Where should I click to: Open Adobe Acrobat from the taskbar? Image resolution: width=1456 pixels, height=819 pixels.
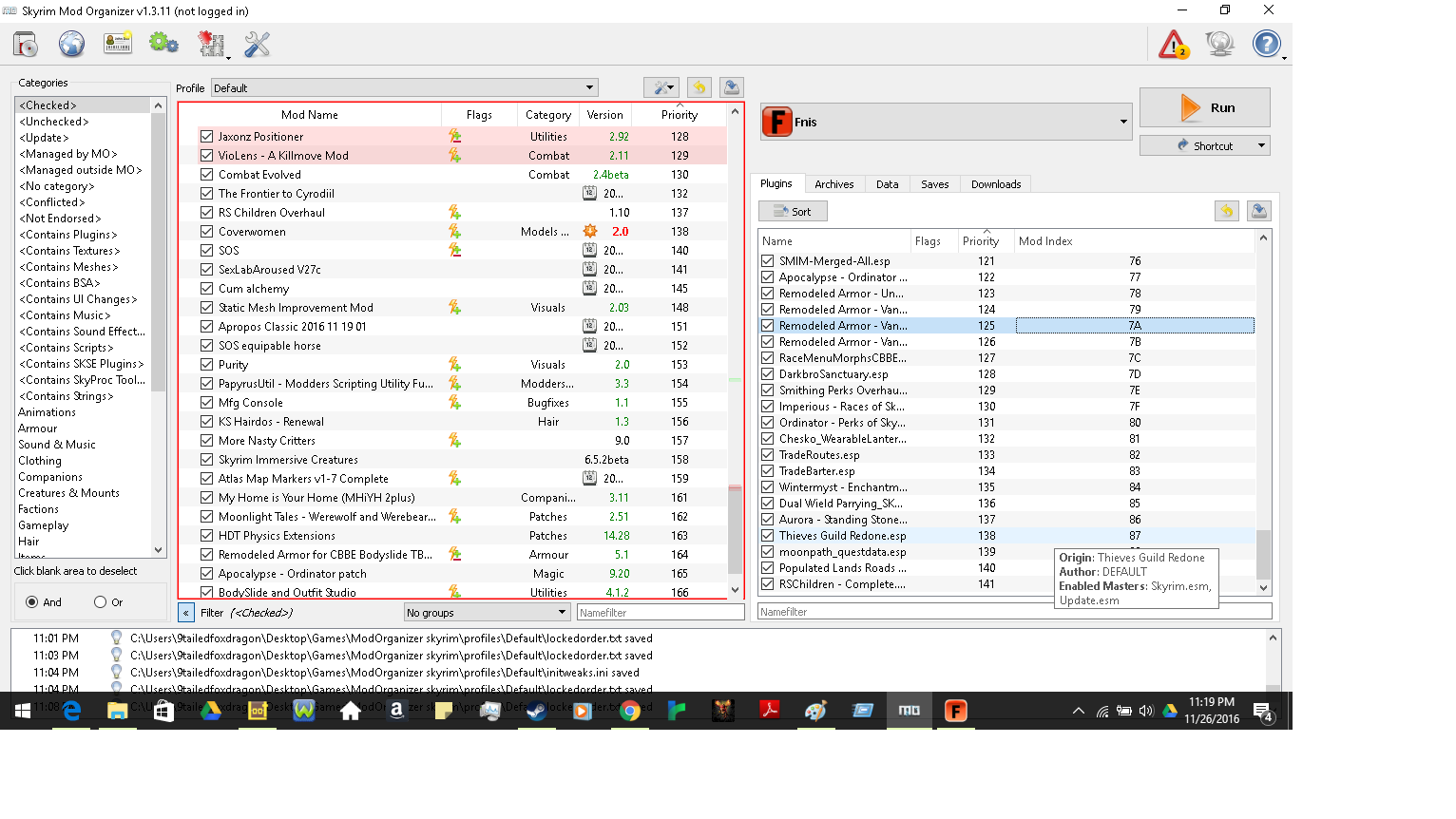(x=770, y=711)
